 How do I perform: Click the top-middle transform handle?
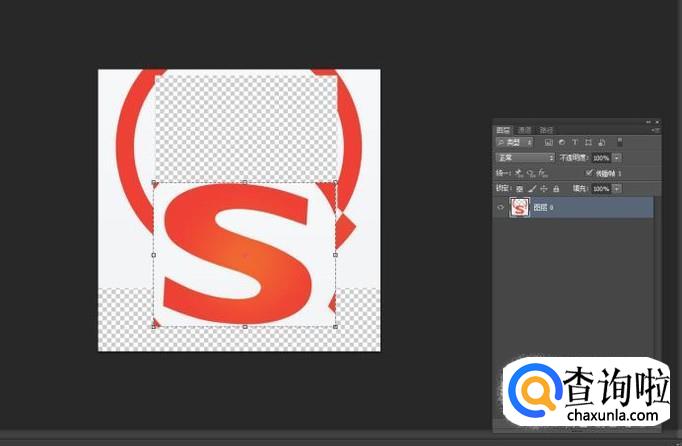(x=245, y=182)
